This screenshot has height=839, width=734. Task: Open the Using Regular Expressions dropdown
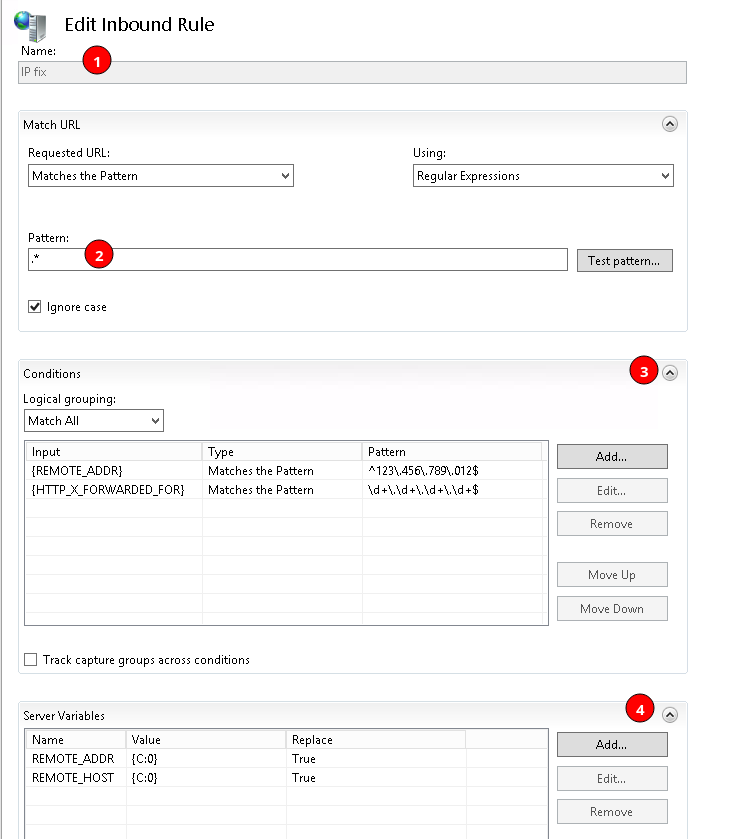(x=543, y=176)
